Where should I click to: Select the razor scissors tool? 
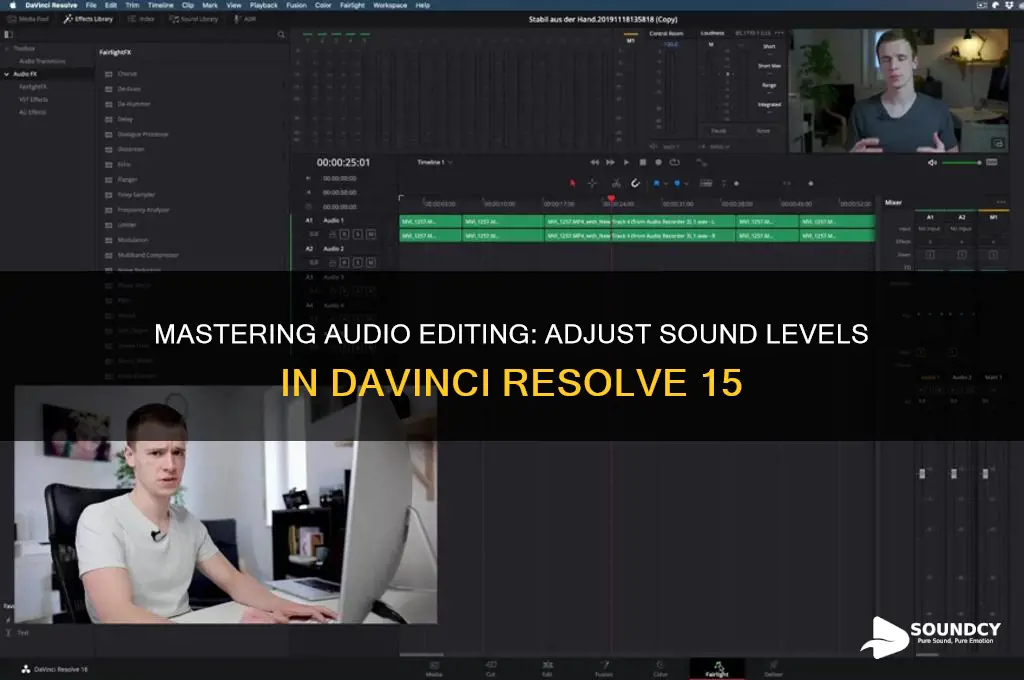(616, 184)
